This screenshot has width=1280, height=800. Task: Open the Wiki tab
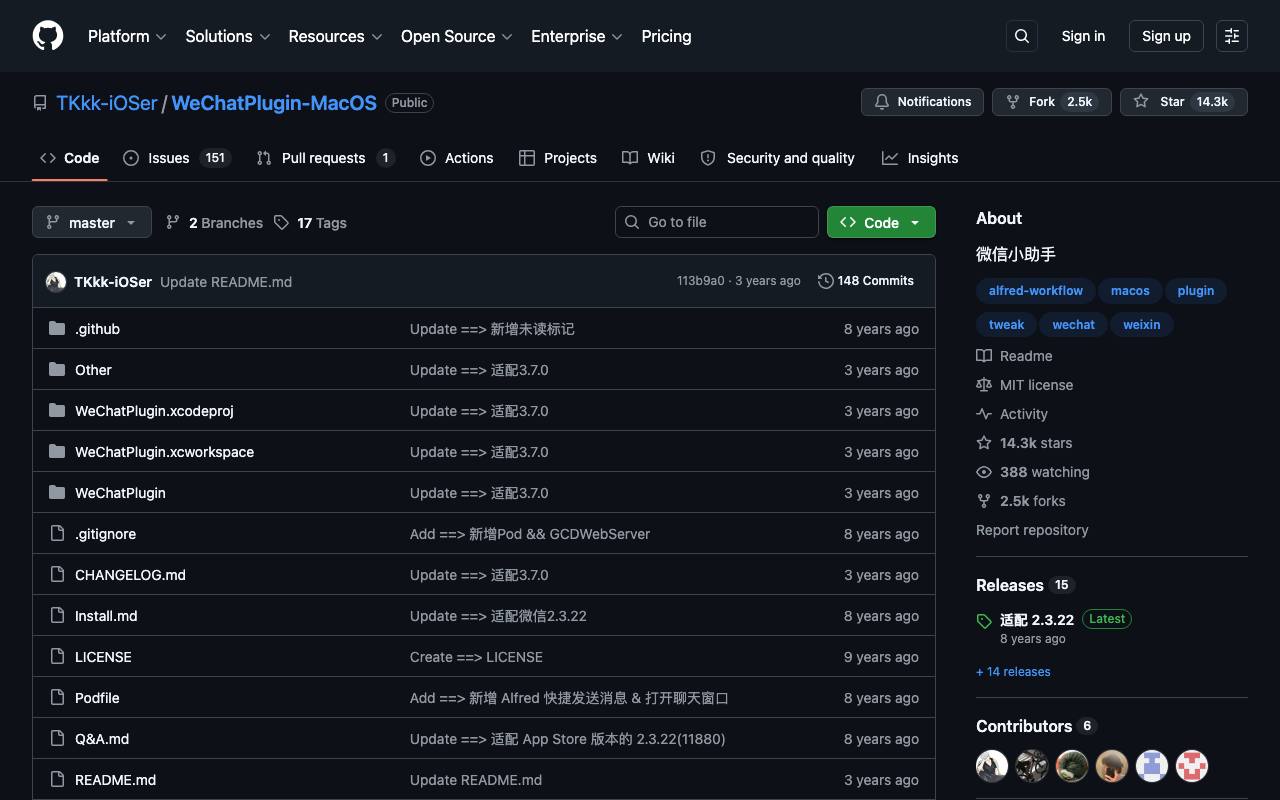[x=648, y=158]
